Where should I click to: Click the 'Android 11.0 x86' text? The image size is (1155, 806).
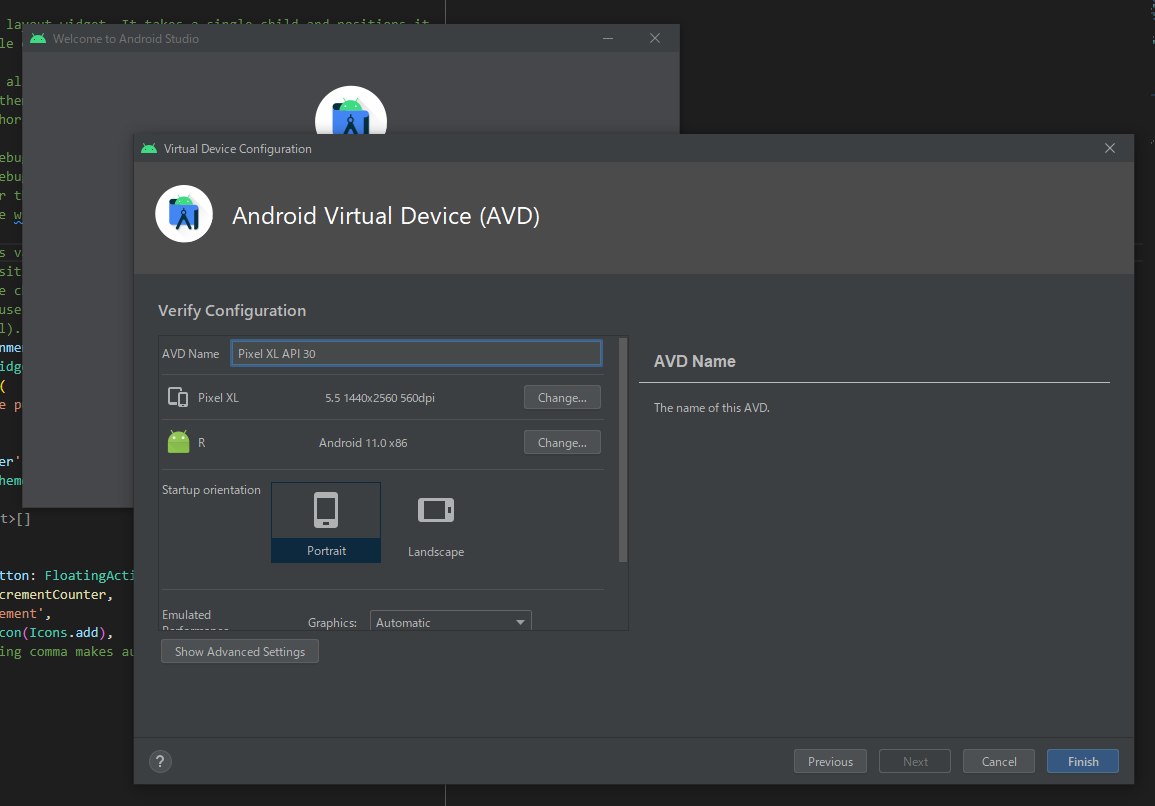click(363, 443)
